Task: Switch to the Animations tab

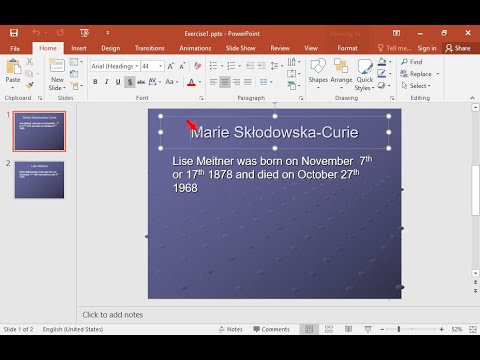Action: point(195,48)
